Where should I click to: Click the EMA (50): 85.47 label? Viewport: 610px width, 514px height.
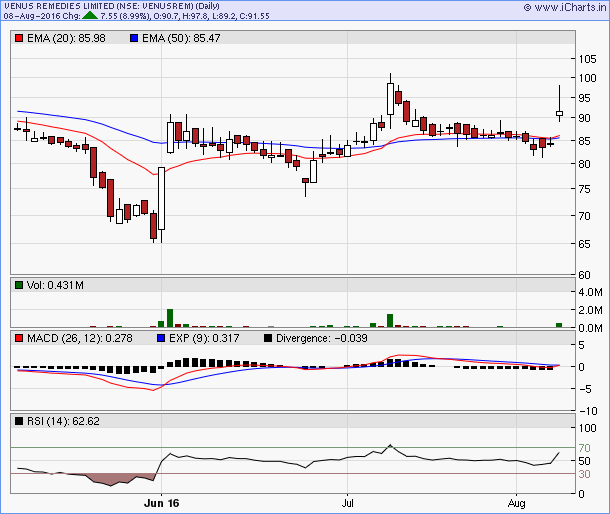[x=181, y=38]
